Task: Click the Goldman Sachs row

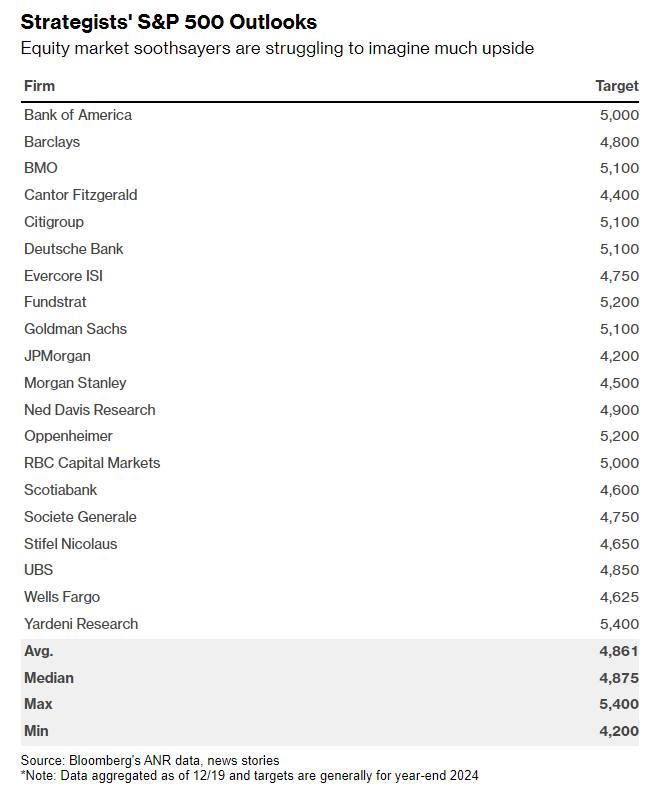Action: pyautogui.click(x=330, y=329)
